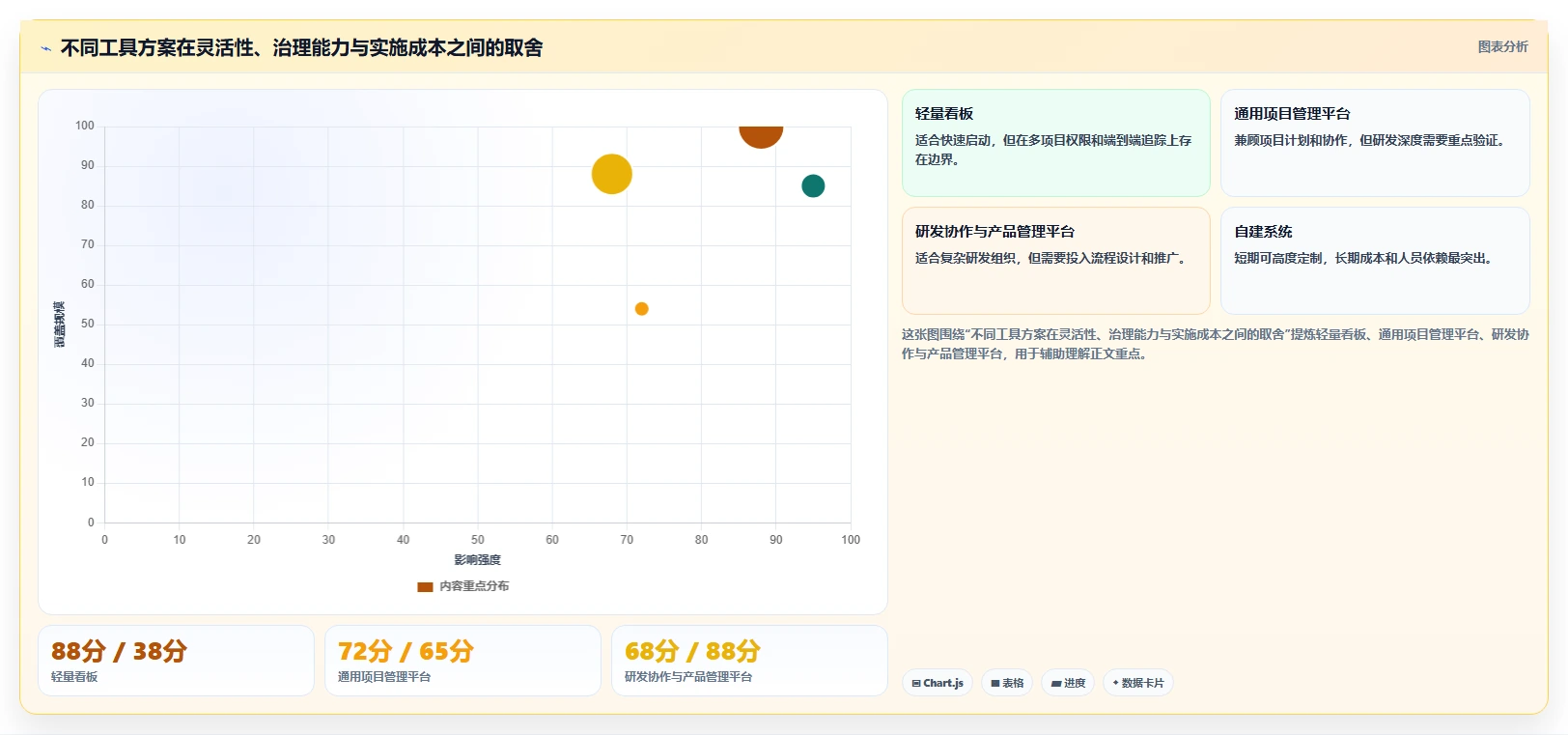Click the 88分 / 38分 score value
The width and height of the screenshot is (1568, 735).
click(x=119, y=651)
